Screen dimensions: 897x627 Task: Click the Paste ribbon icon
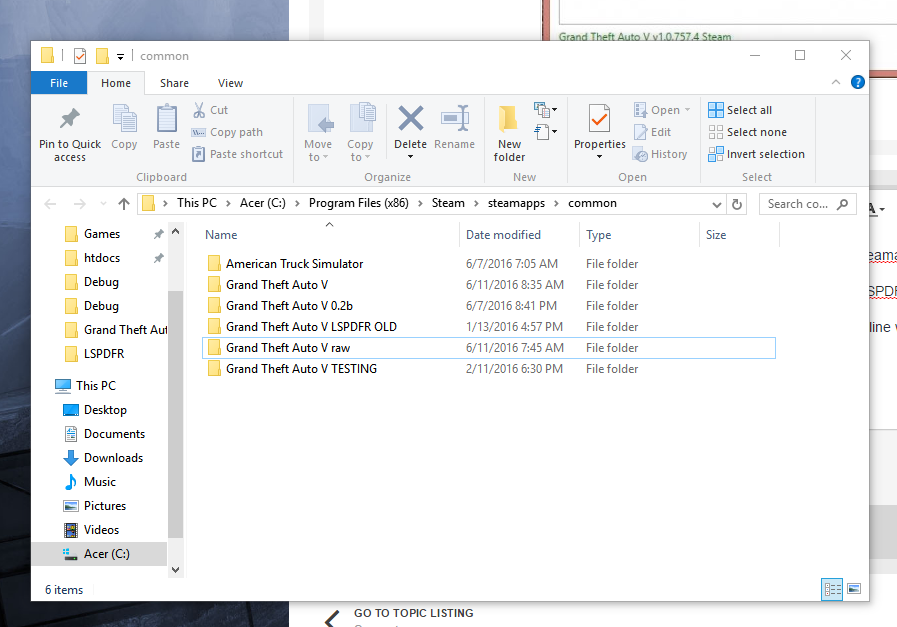[x=166, y=118]
